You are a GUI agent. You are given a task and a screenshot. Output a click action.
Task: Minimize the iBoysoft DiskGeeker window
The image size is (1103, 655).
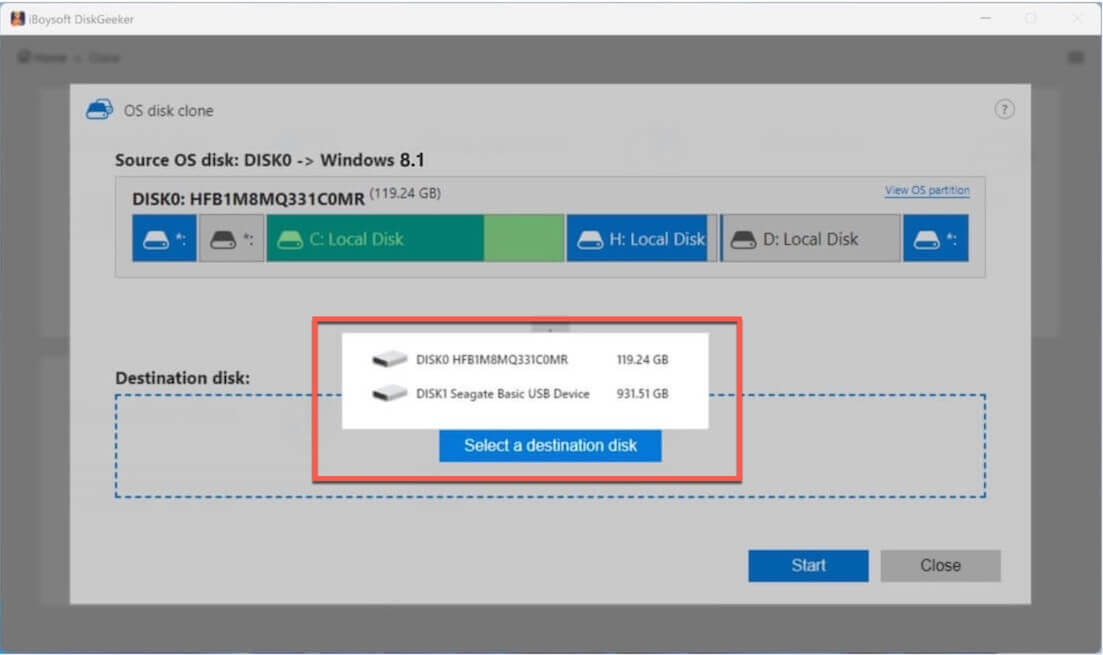pos(986,18)
